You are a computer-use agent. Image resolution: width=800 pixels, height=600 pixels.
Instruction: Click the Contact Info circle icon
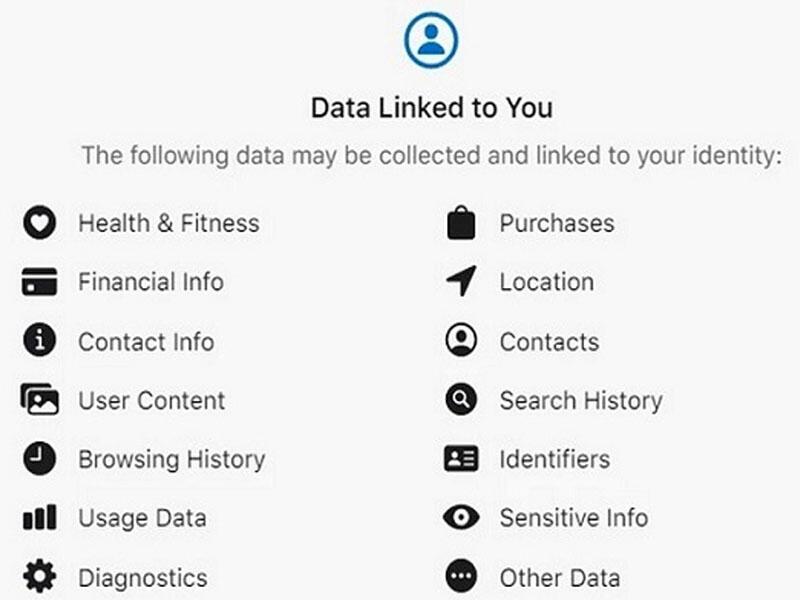pos(39,340)
